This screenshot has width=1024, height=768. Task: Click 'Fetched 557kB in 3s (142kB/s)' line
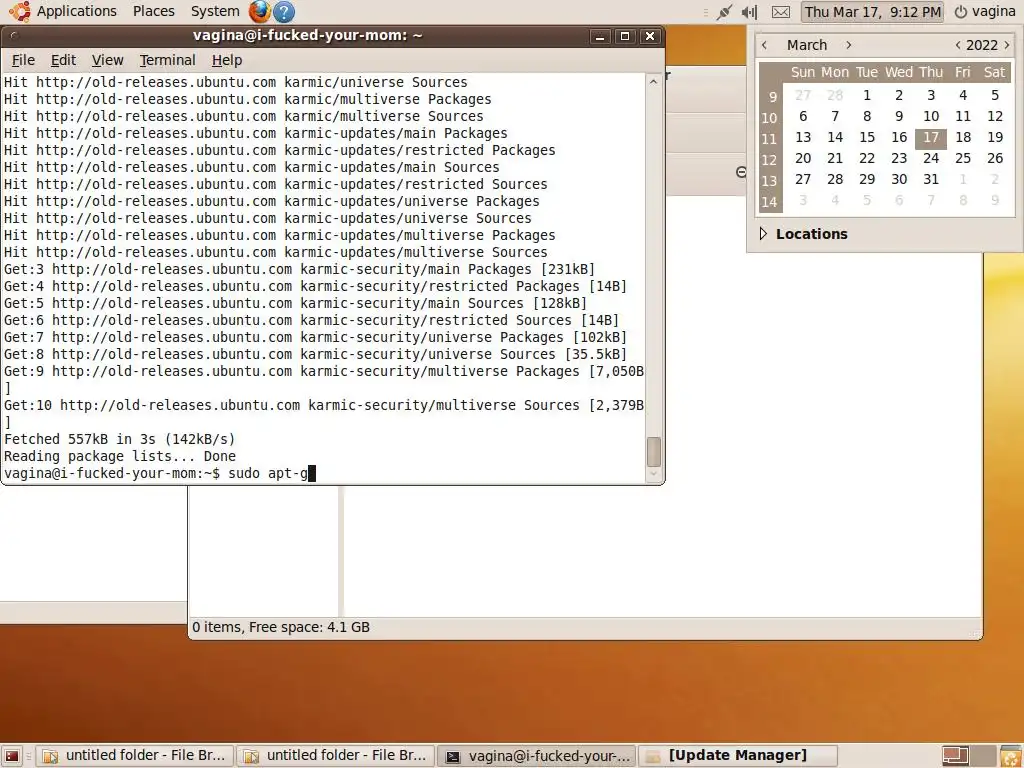coord(120,439)
